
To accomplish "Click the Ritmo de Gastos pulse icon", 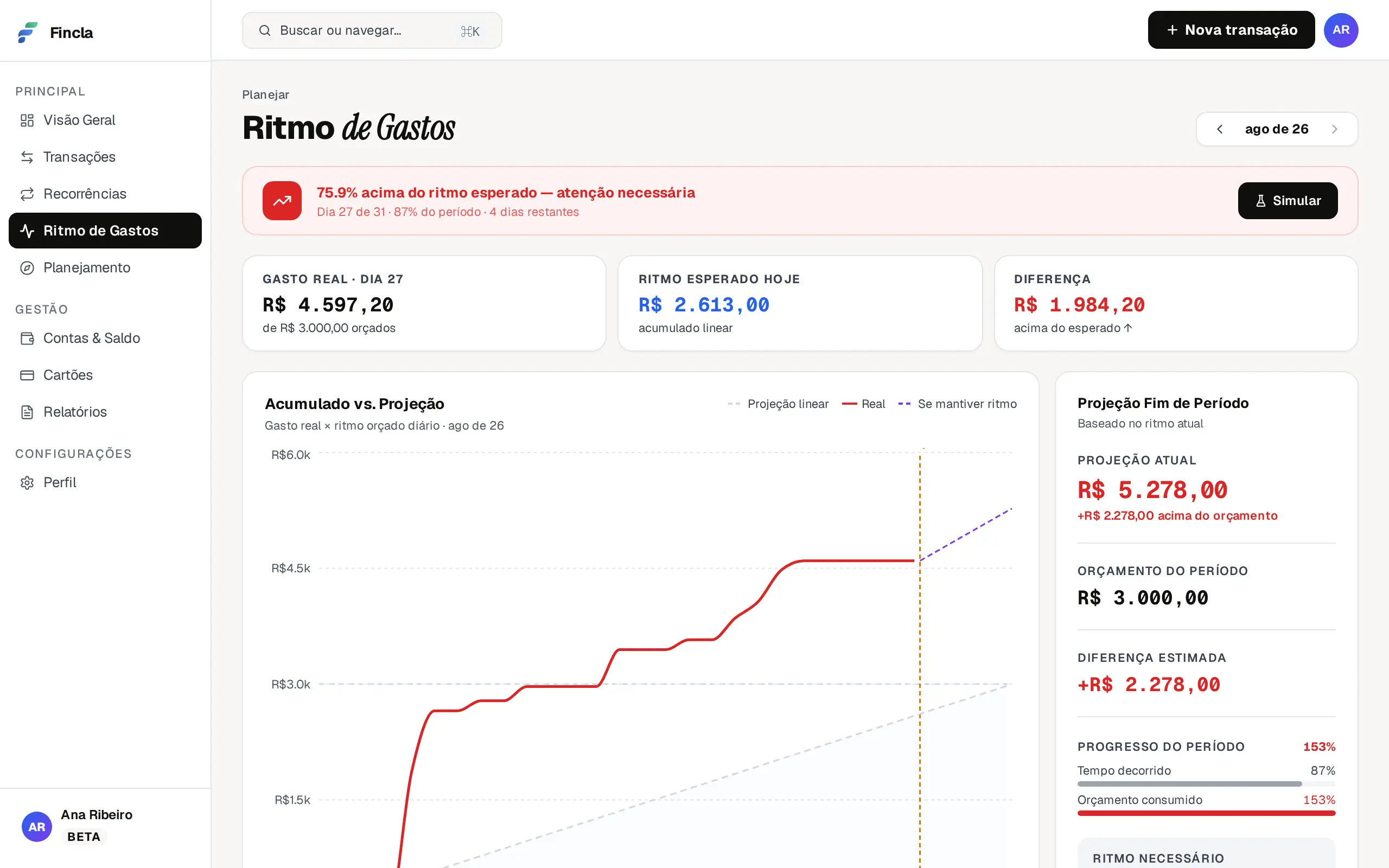I will click(x=27, y=231).
